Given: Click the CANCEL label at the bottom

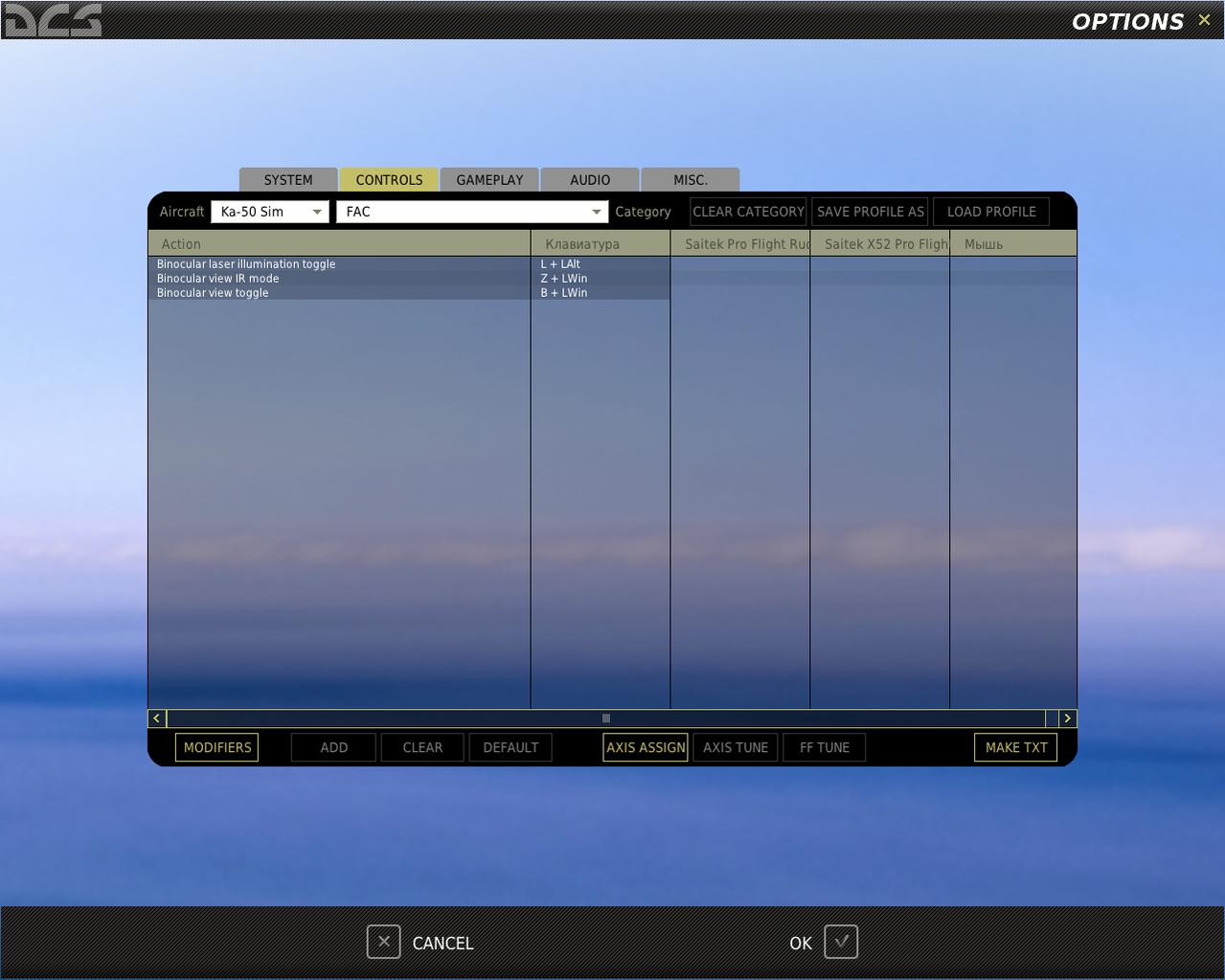Looking at the screenshot, I should point(442,944).
